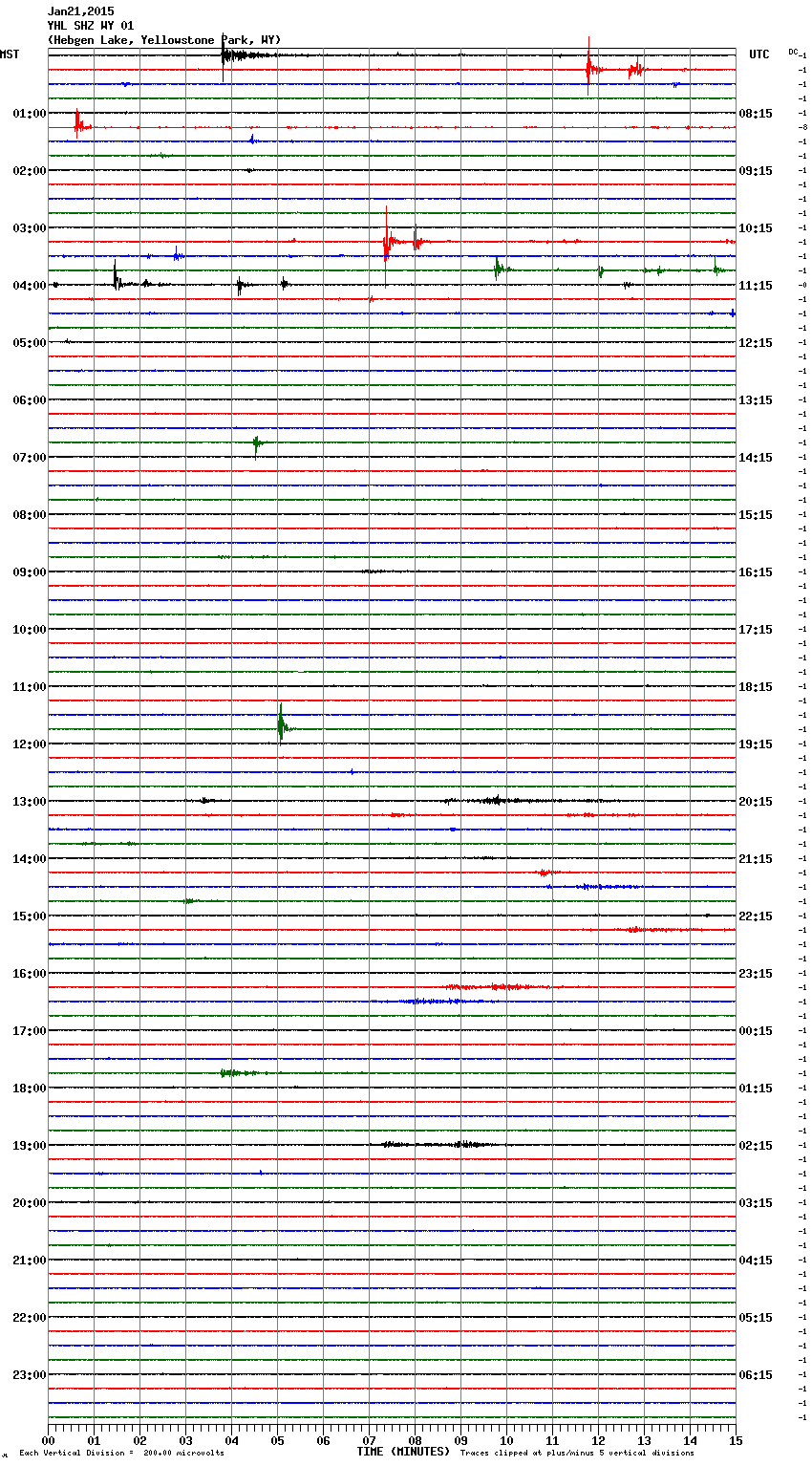Viewport: 812px width, 1466px height.
Task: Click the UTC timezone label
Action: (x=759, y=54)
